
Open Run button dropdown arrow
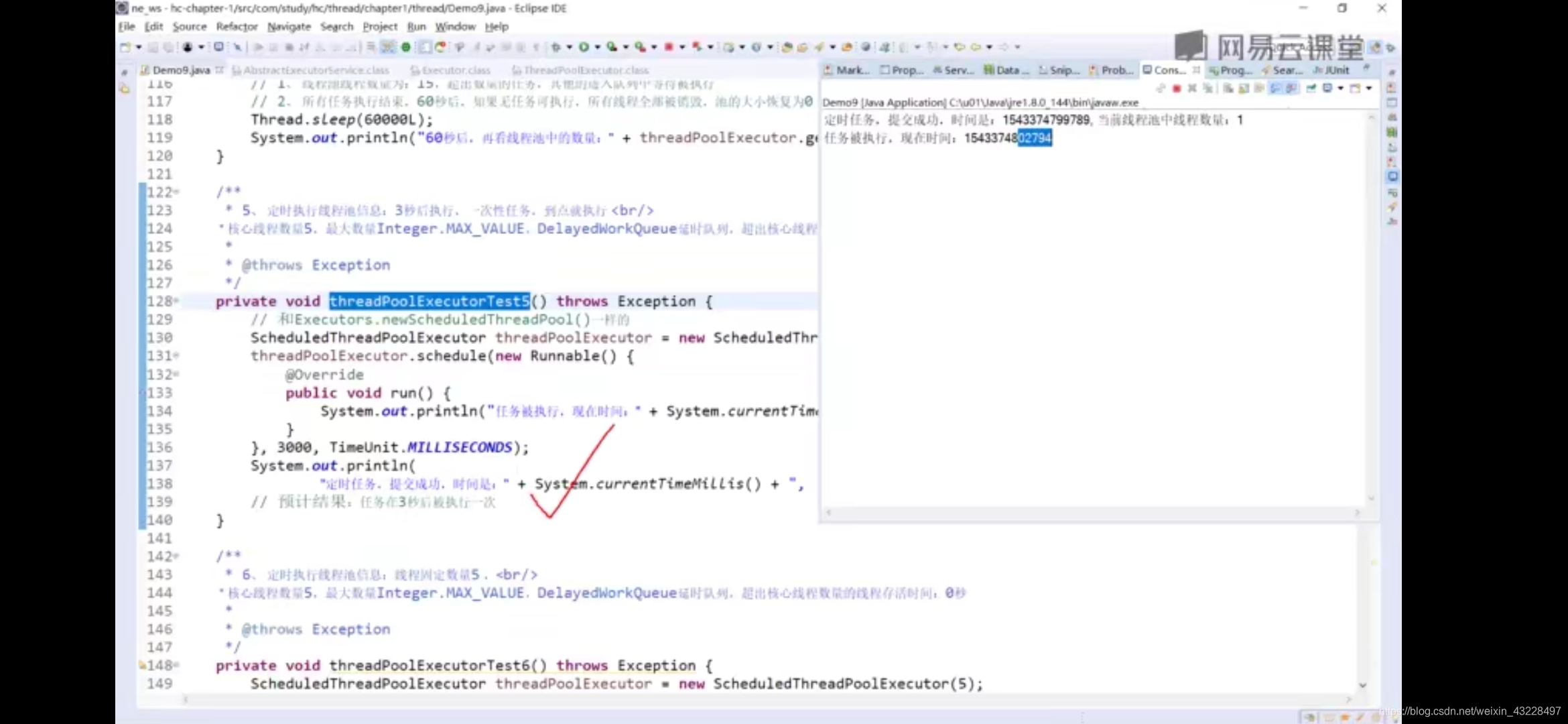point(598,47)
